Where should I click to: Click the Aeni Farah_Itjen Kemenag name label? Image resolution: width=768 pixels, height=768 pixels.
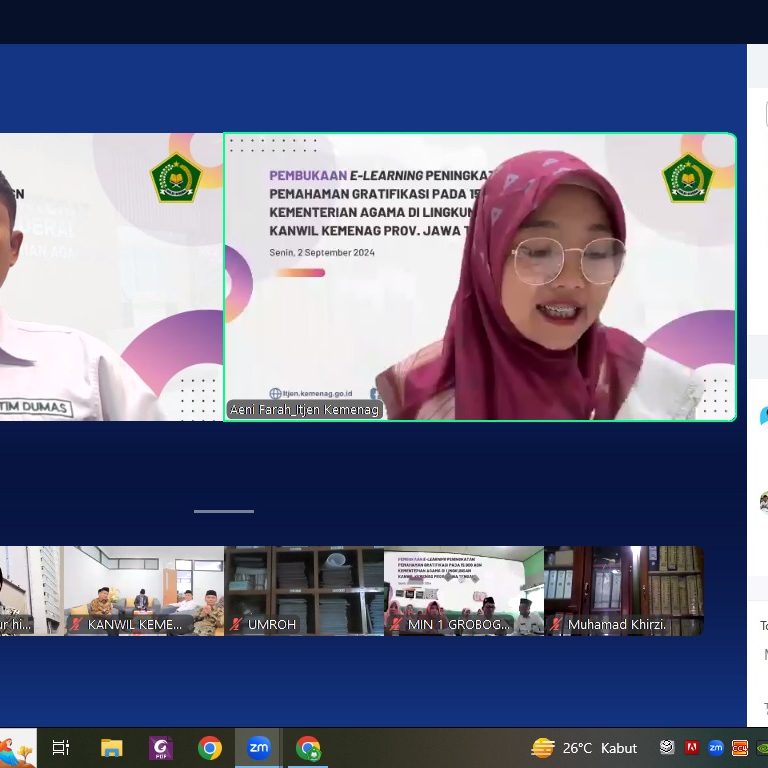point(305,409)
